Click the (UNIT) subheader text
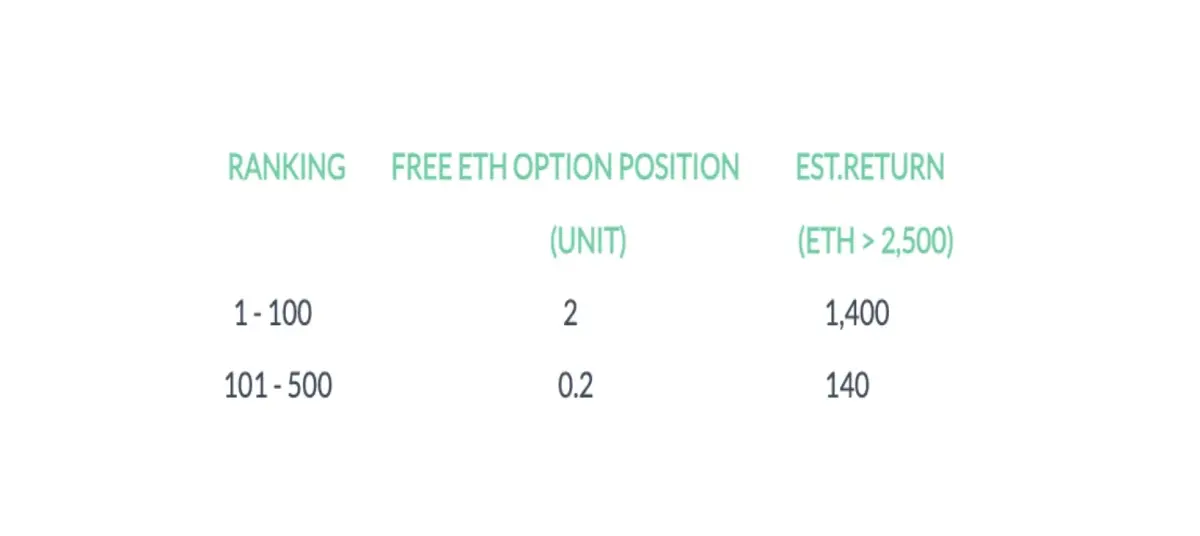Viewport: 1200px width, 536px height. tap(588, 242)
